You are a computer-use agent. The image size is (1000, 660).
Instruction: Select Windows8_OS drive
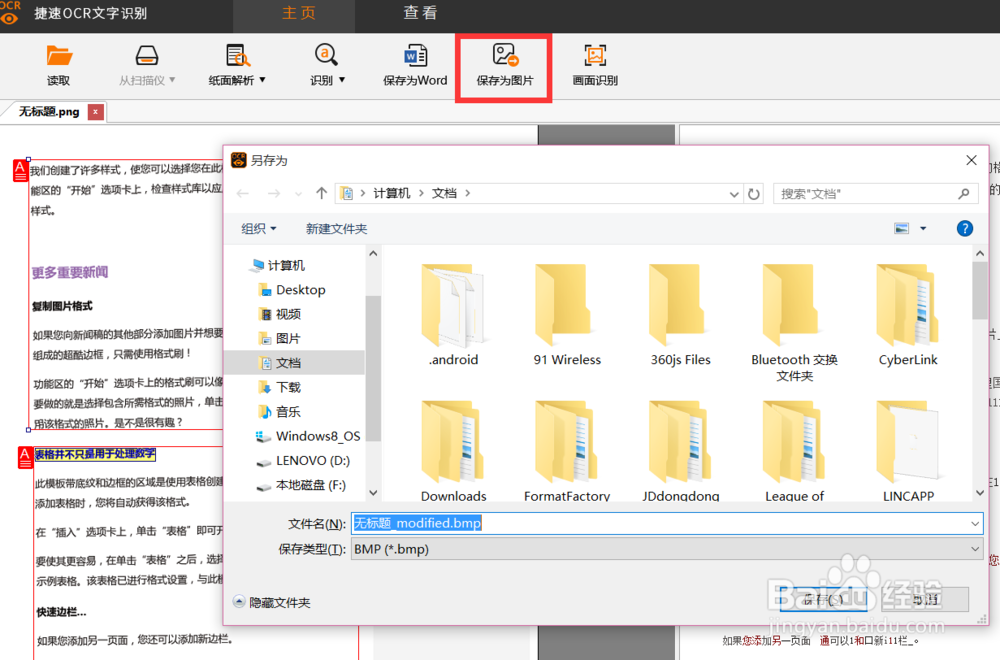tap(308, 436)
